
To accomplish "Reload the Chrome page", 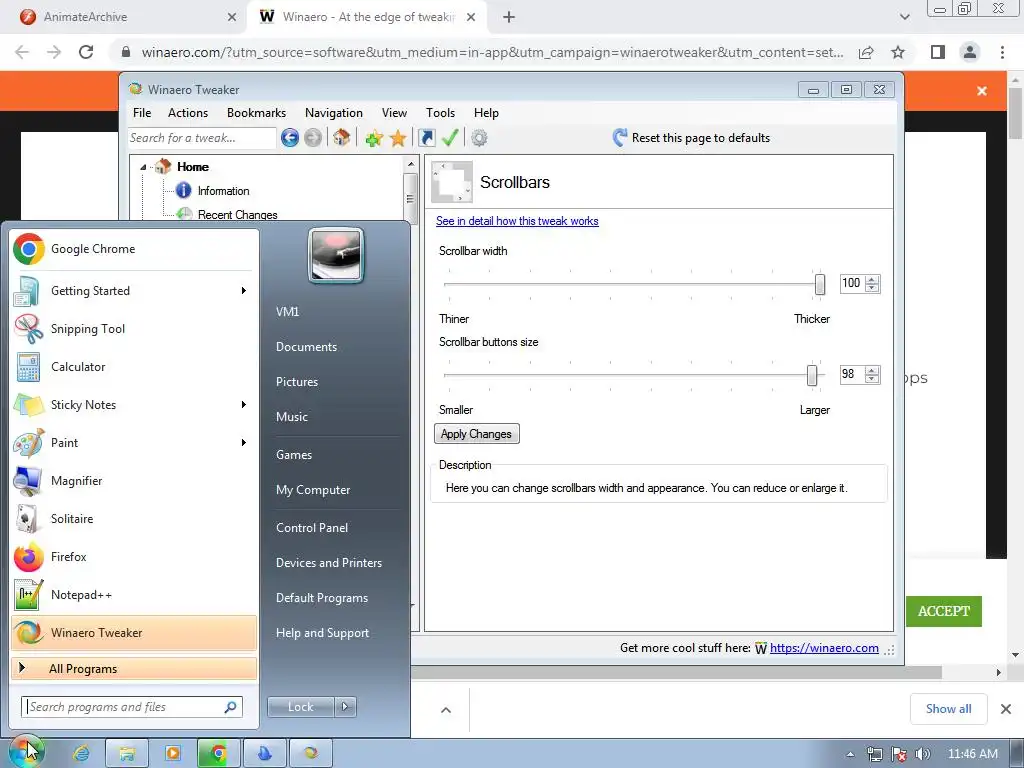I will tap(86, 52).
